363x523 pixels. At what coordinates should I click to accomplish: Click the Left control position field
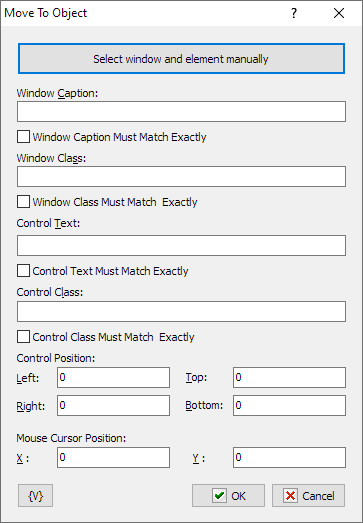pos(113,378)
